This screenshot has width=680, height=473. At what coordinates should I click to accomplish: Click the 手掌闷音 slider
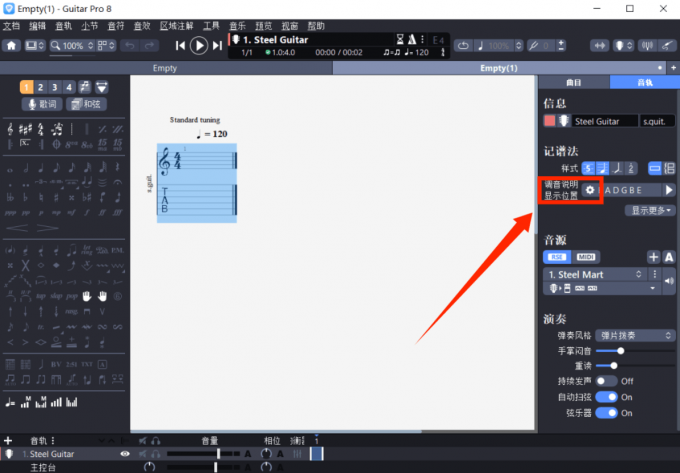coord(620,351)
